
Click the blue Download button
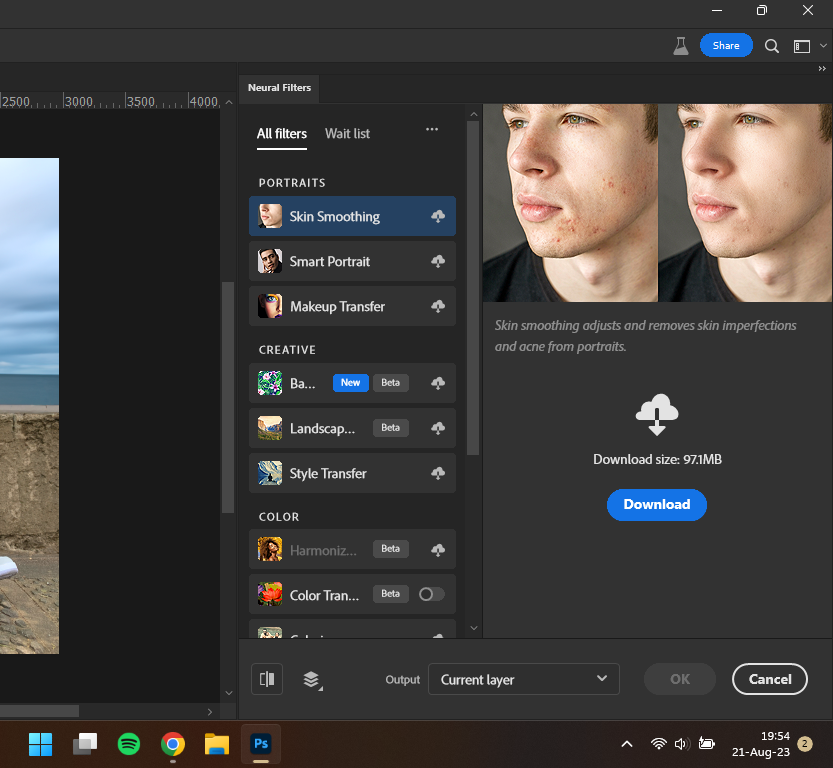[657, 505]
